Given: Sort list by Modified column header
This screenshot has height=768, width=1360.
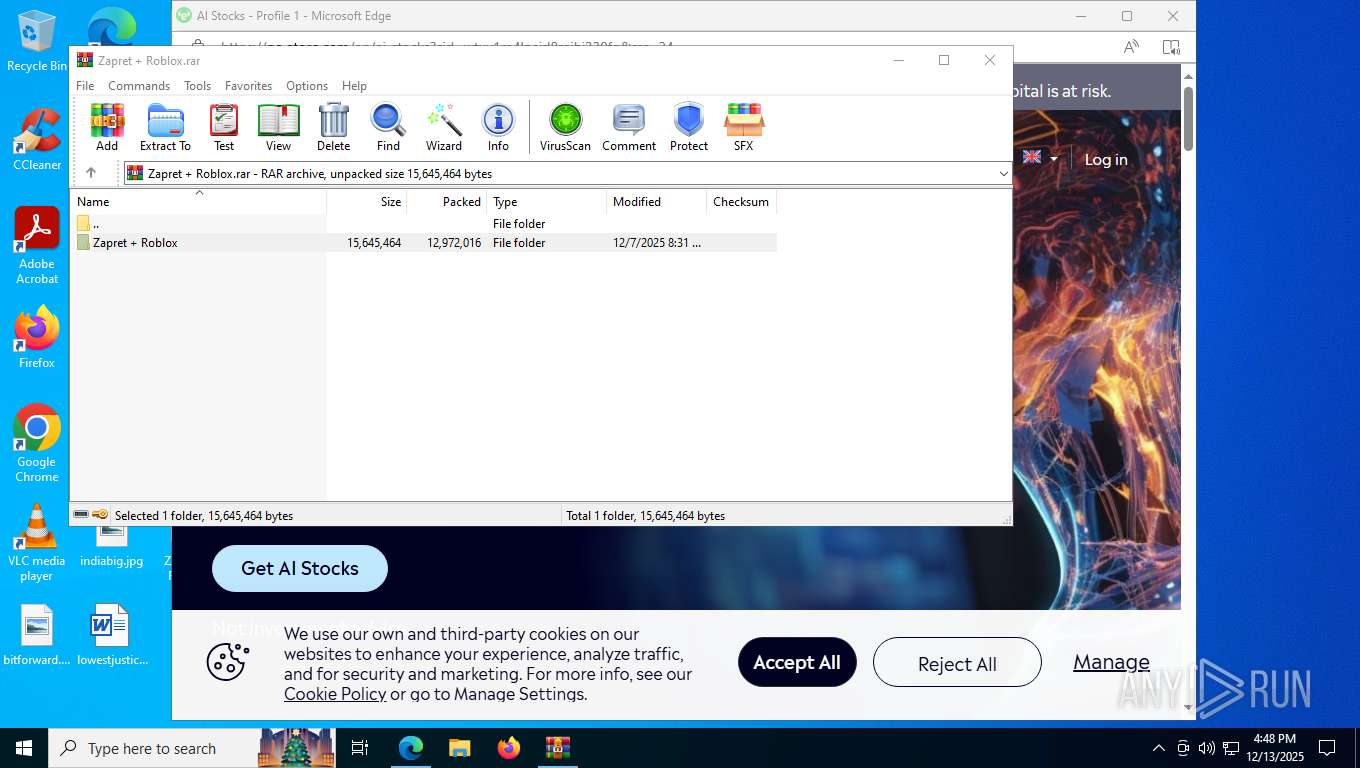Looking at the screenshot, I should 657,202.
